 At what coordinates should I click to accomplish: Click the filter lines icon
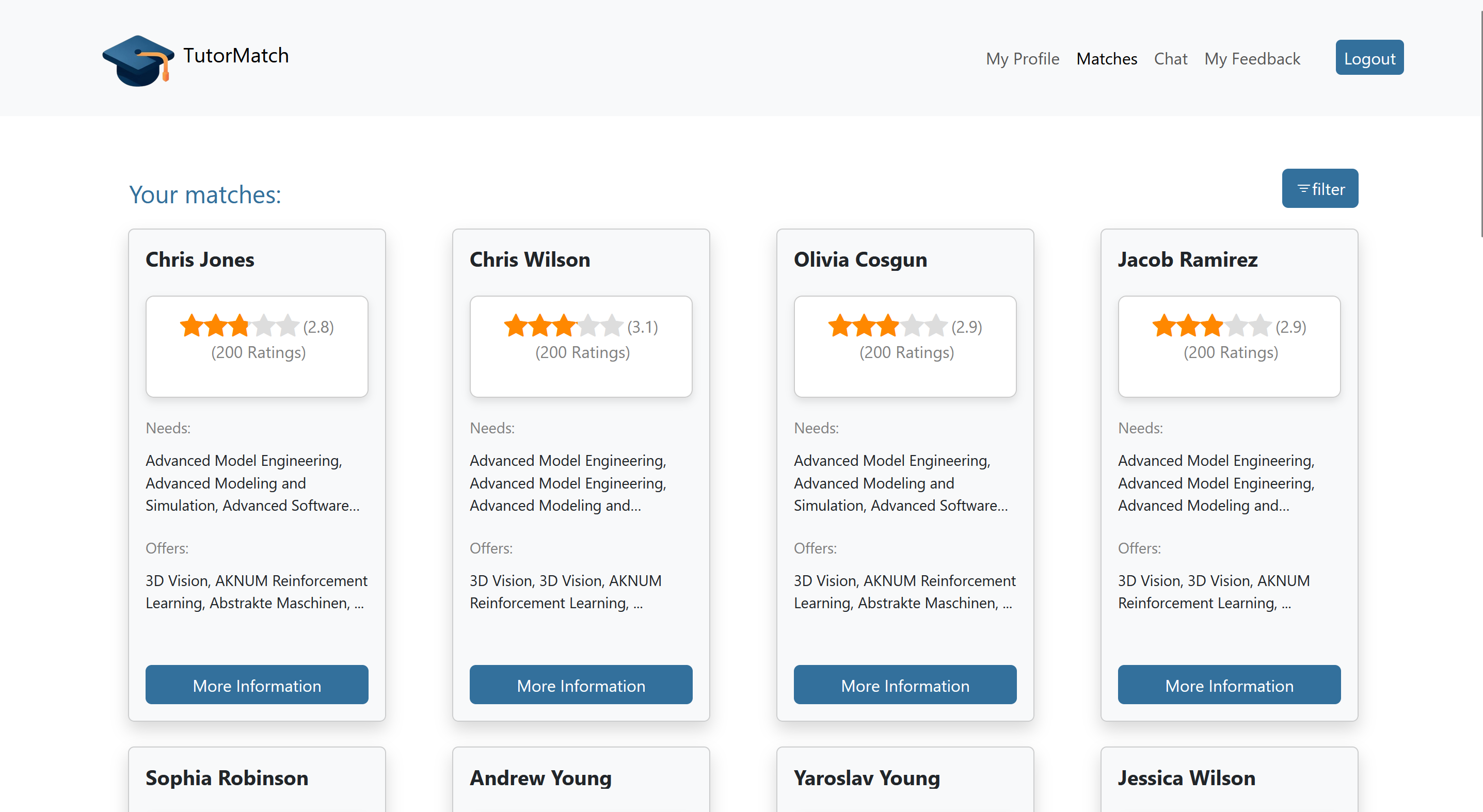[x=1303, y=189]
